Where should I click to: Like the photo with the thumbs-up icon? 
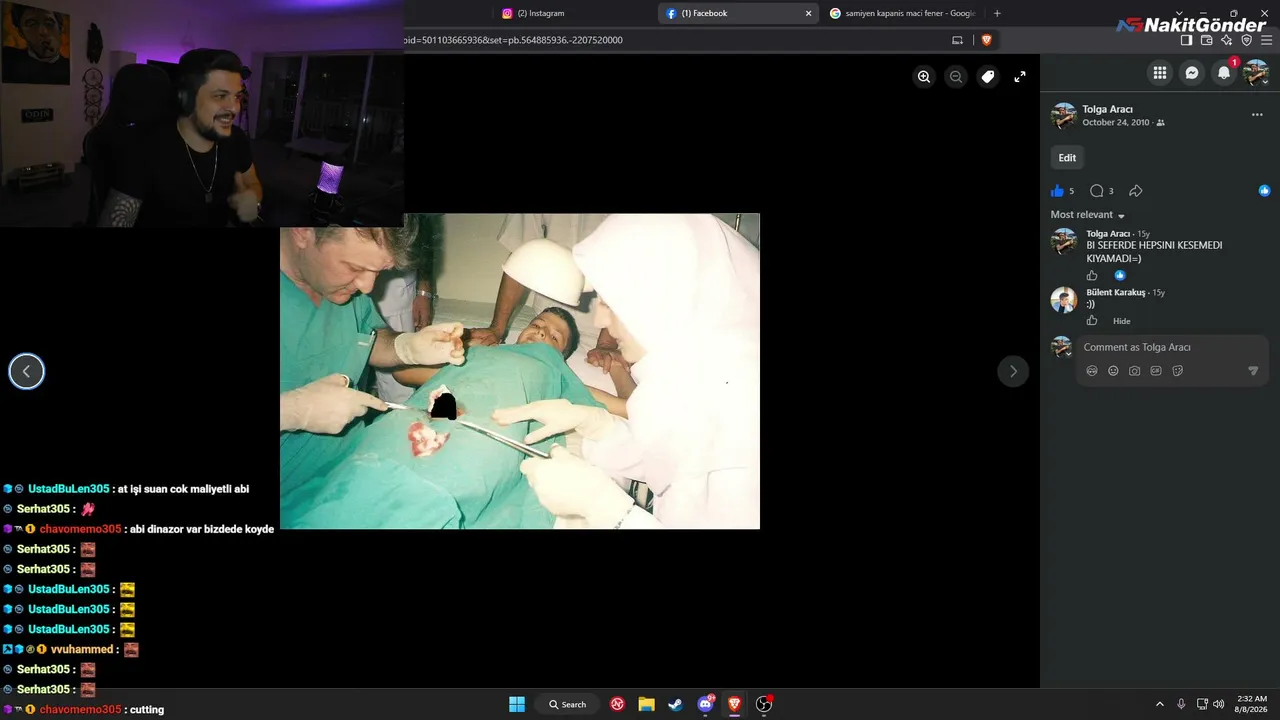click(x=1058, y=191)
